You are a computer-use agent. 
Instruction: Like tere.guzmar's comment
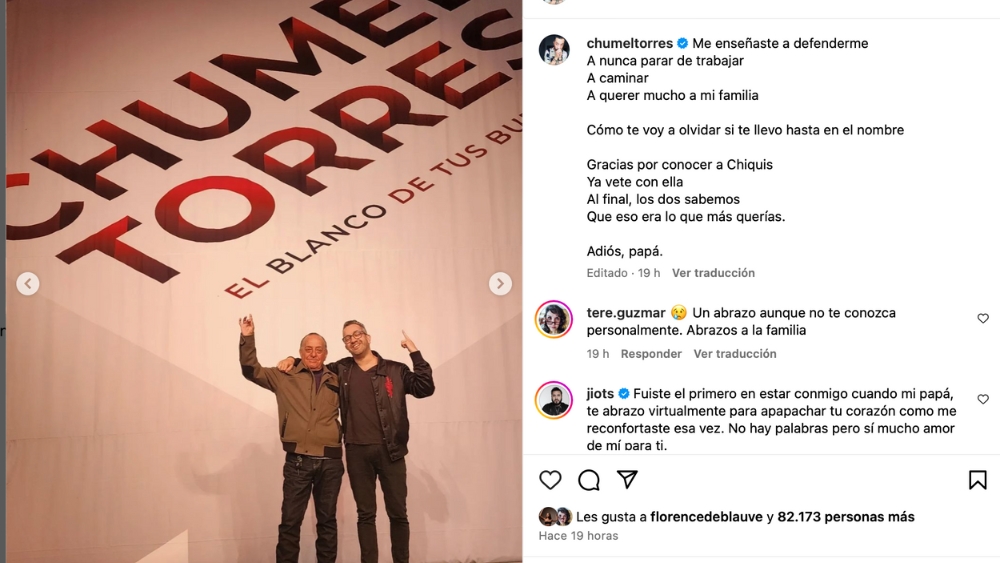coord(983,318)
